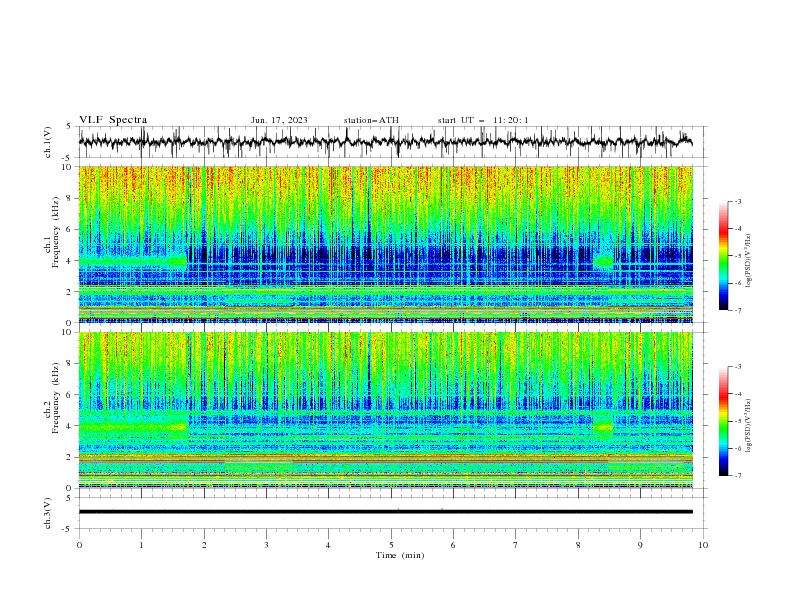Click the "8" minute tick on time axis

coord(578,545)
